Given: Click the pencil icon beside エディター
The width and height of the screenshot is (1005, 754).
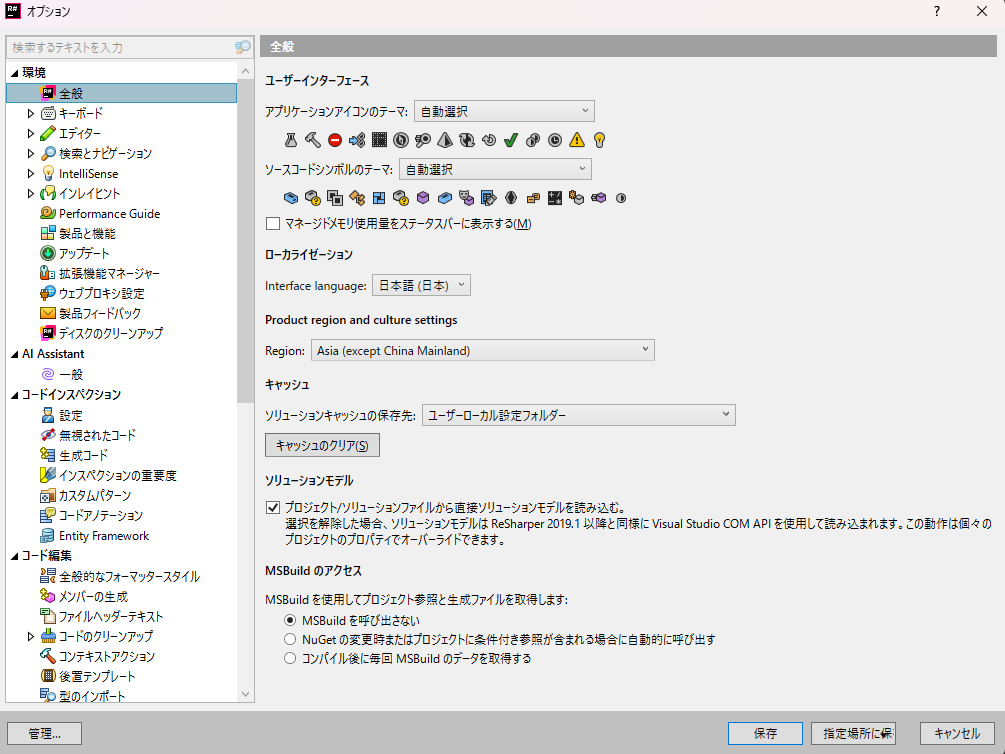Looking at the screenshot, I should tap(48, 133).
